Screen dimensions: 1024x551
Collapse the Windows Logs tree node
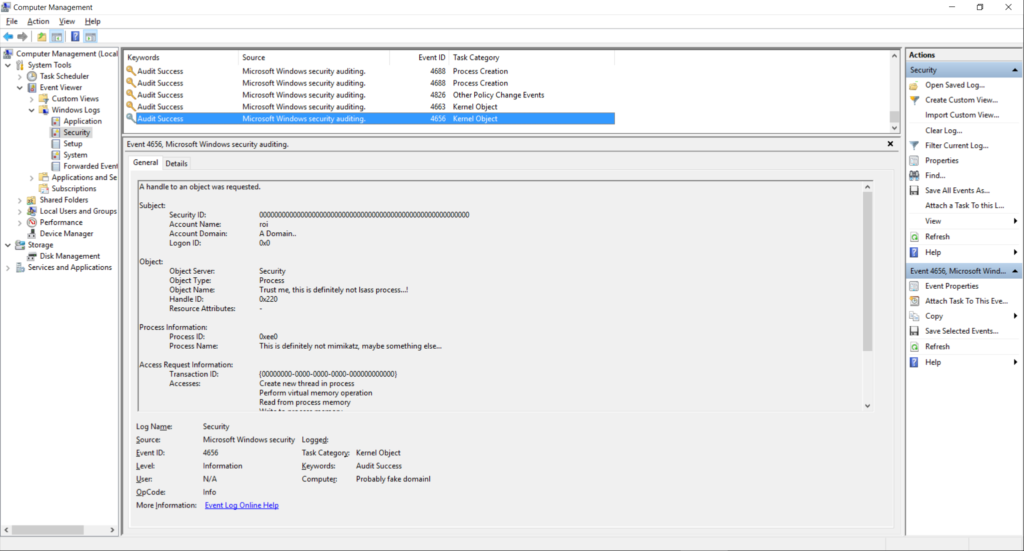click(31, 110)
